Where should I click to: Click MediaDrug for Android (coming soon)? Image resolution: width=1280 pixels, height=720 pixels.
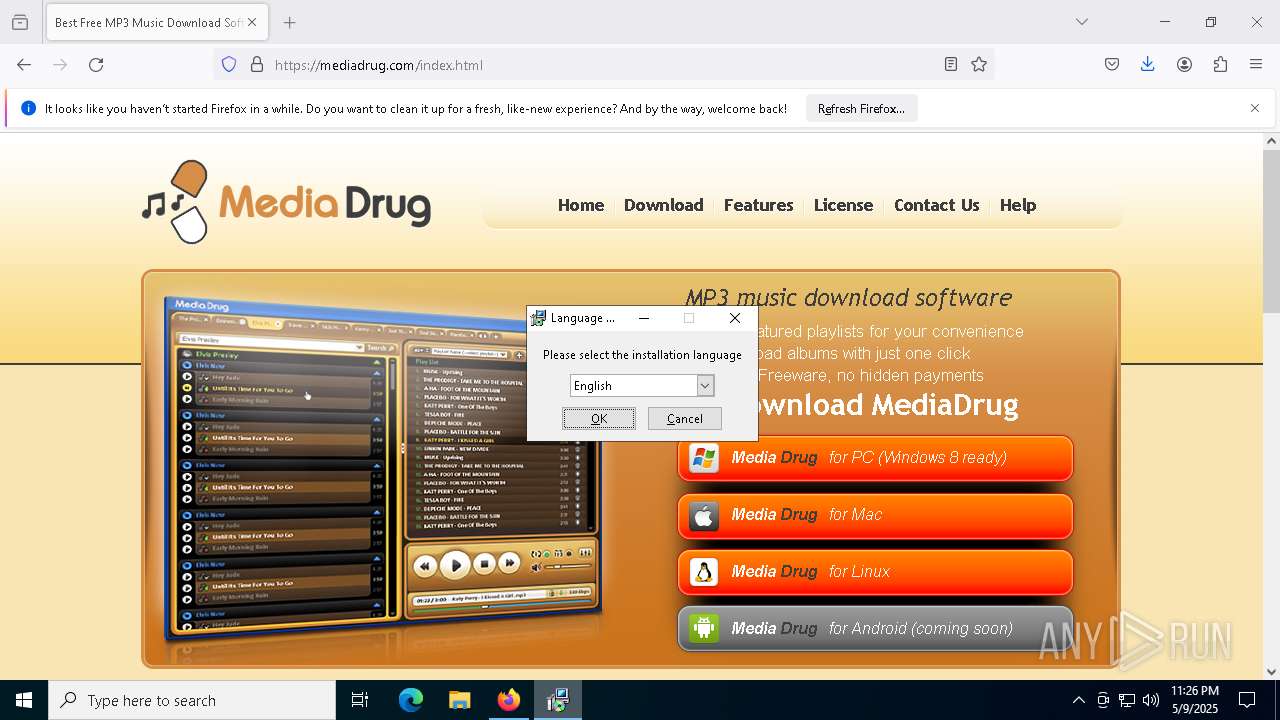pos(875,629)
